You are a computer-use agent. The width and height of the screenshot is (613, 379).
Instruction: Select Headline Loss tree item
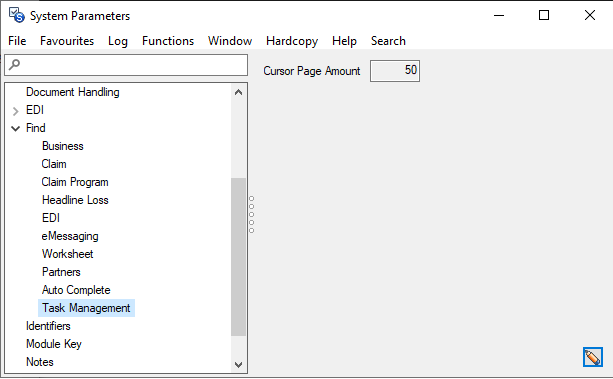(75, 200)
